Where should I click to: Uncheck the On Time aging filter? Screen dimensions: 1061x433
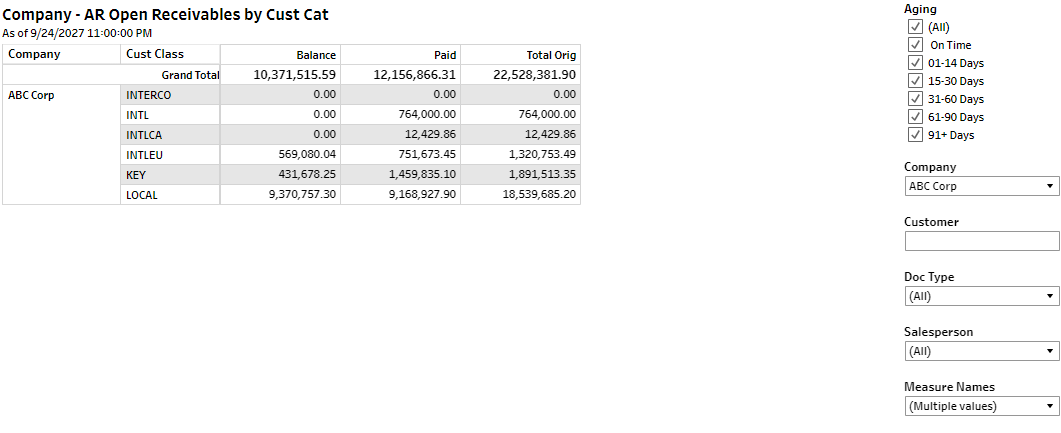click(x=914, y=45)
